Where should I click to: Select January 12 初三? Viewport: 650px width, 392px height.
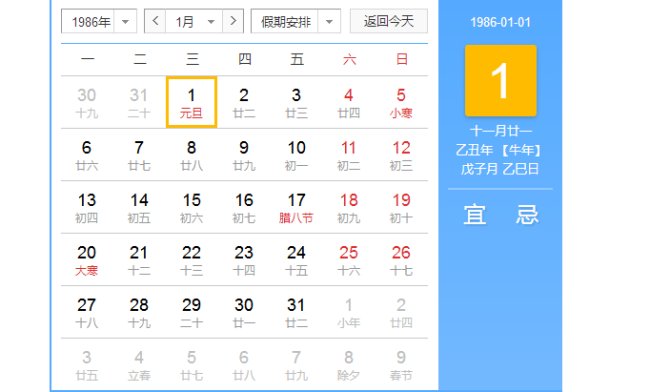coord(401,155)
